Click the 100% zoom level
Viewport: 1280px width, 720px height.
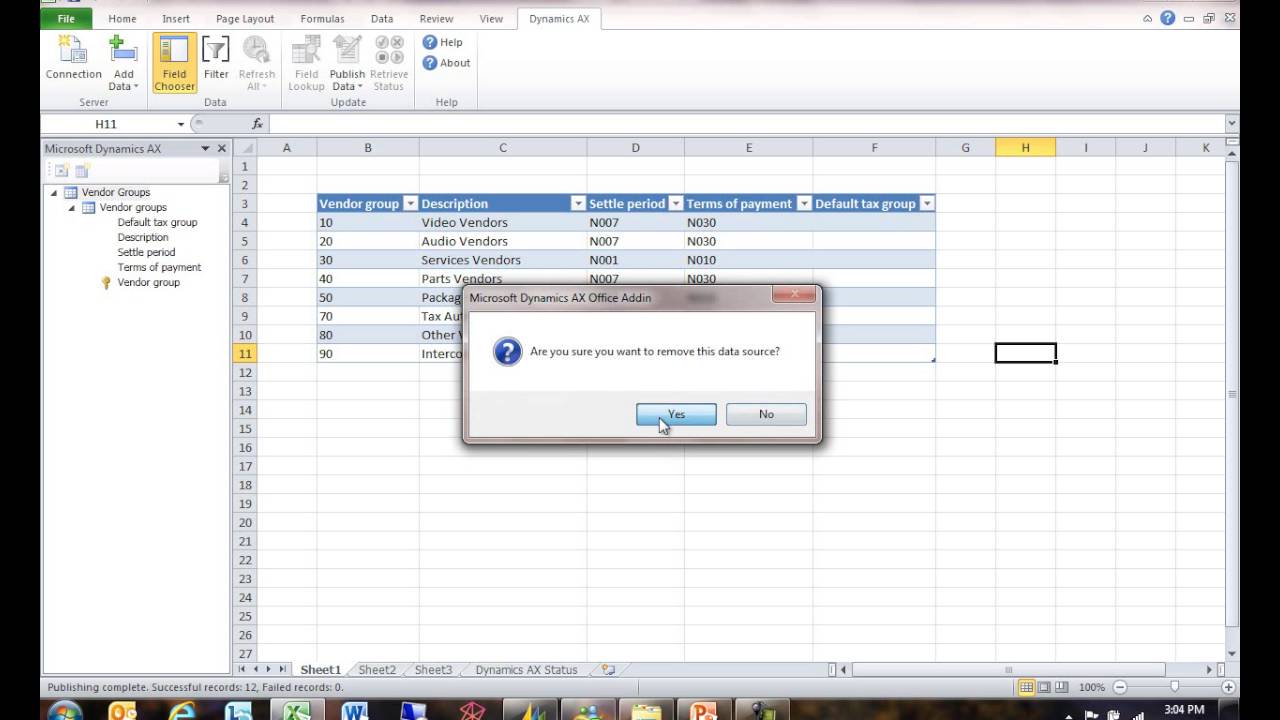(1092, 687)
